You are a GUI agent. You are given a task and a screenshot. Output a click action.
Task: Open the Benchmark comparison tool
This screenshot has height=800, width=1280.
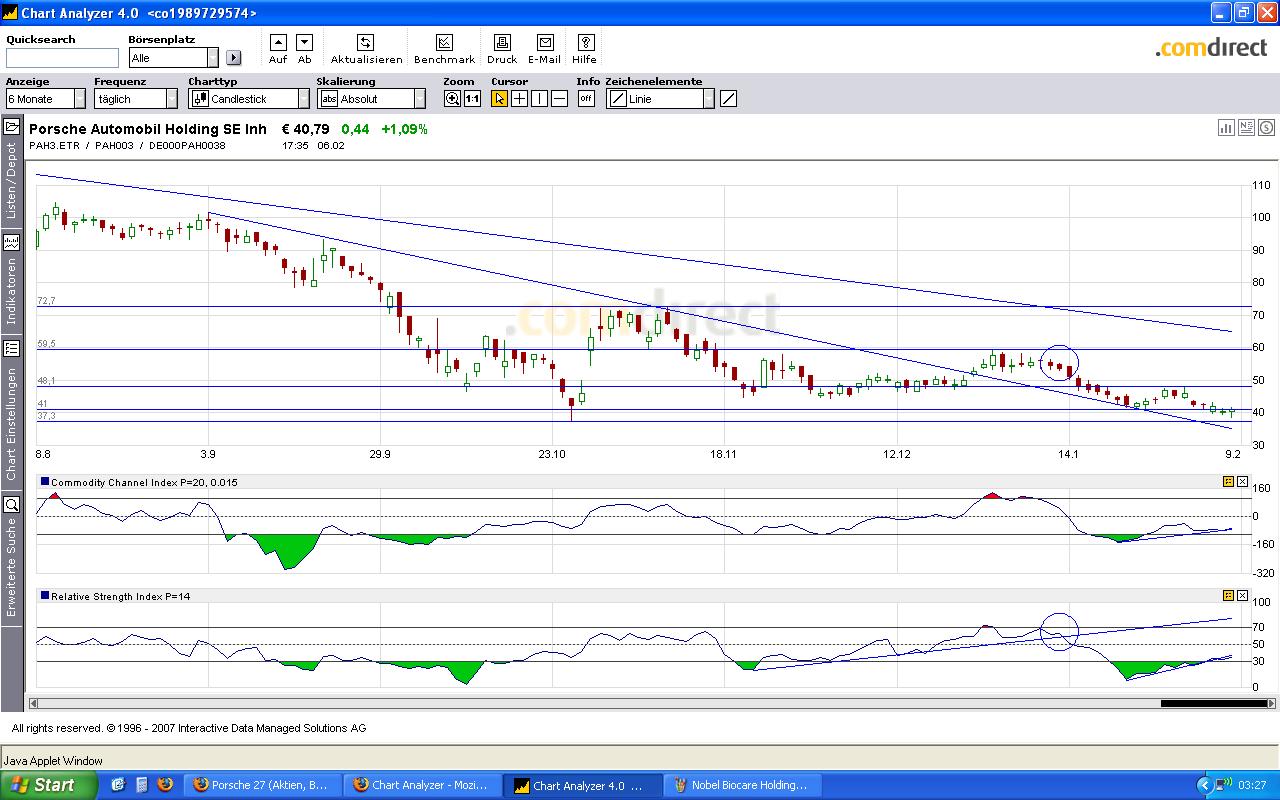444,43
